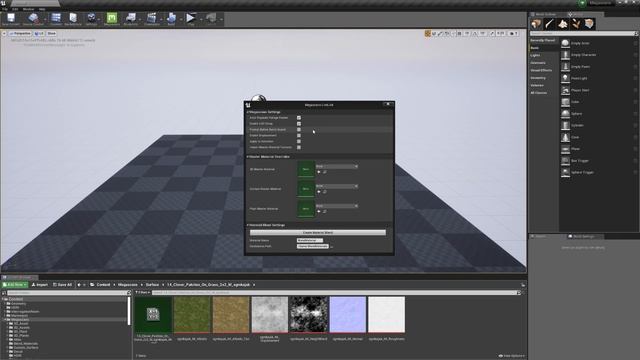Viewport: 640px width, 360px height.
Task: Click Megascans in the breadcrumb path
Action: point(128,284)
